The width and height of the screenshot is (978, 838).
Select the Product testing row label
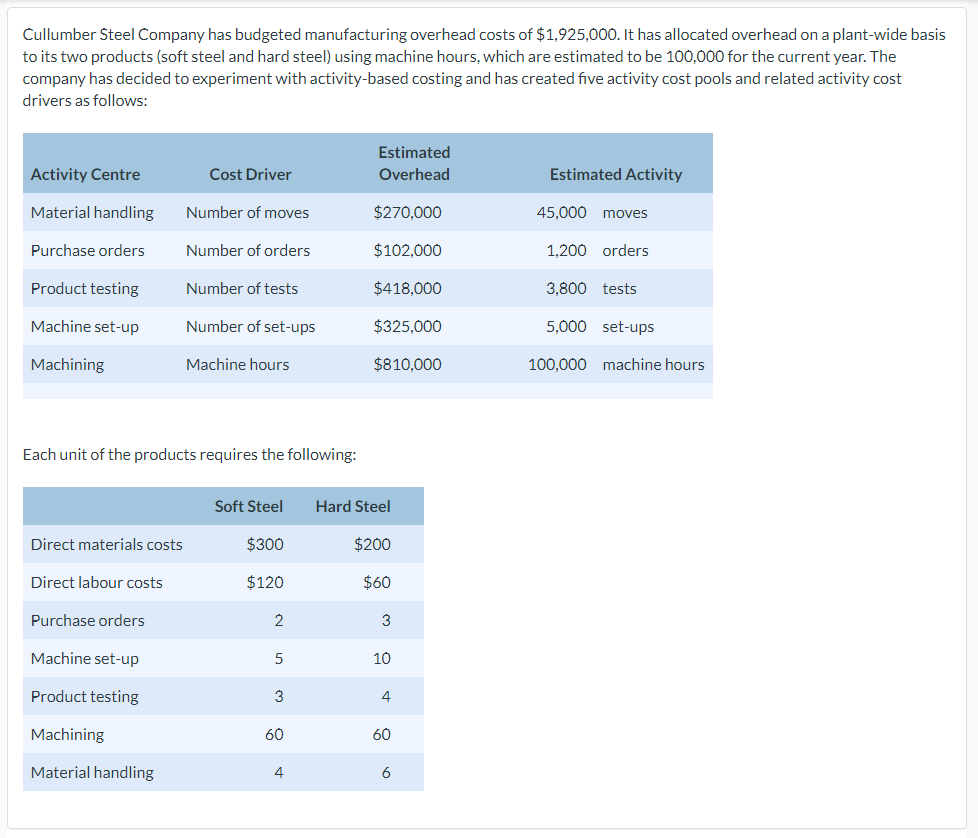[x=85, y=288]
